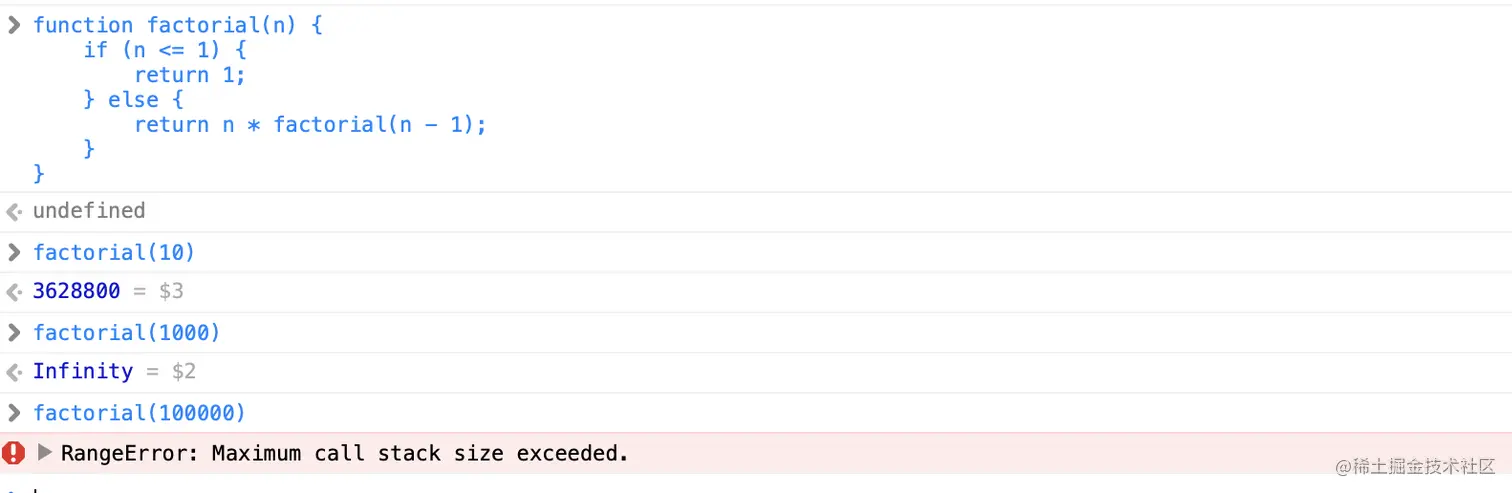
Task: Click the output arrow beside 3628800
Action: (14, 292)
